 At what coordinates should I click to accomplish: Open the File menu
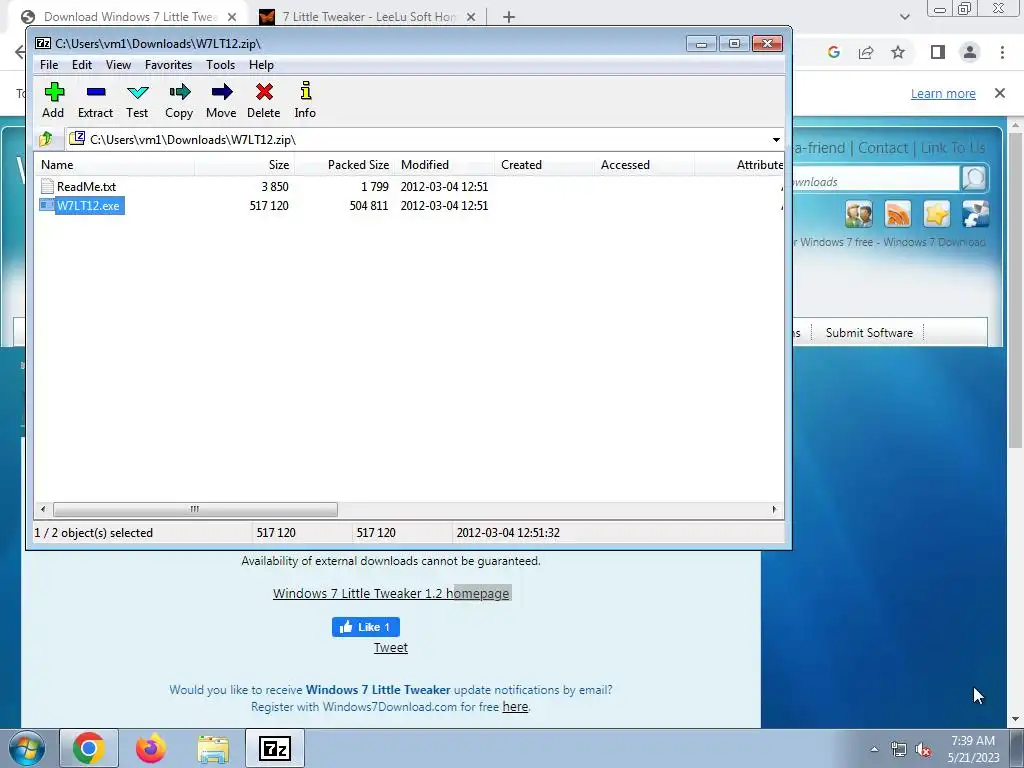coord(49,65)
